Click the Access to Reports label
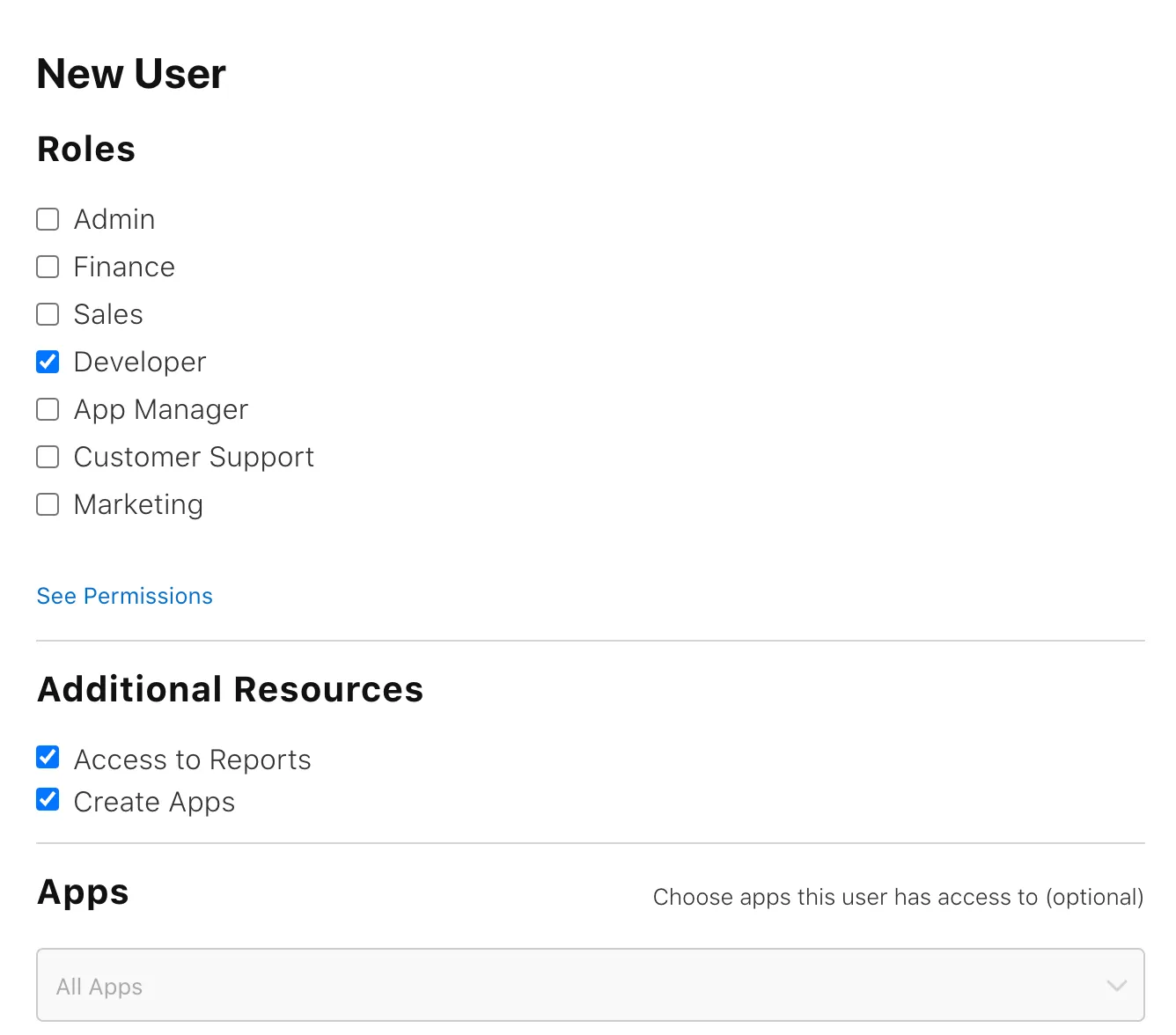Screen dimensions: 1176x1035 pyautogui.click(x=193, y=760)
